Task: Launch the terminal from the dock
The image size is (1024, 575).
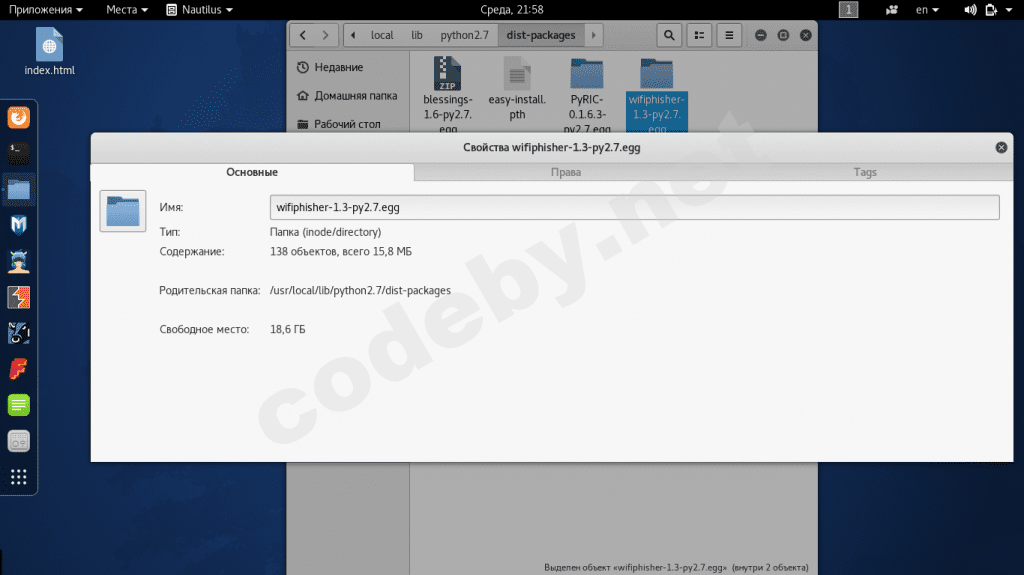Action: click(18, 154)
